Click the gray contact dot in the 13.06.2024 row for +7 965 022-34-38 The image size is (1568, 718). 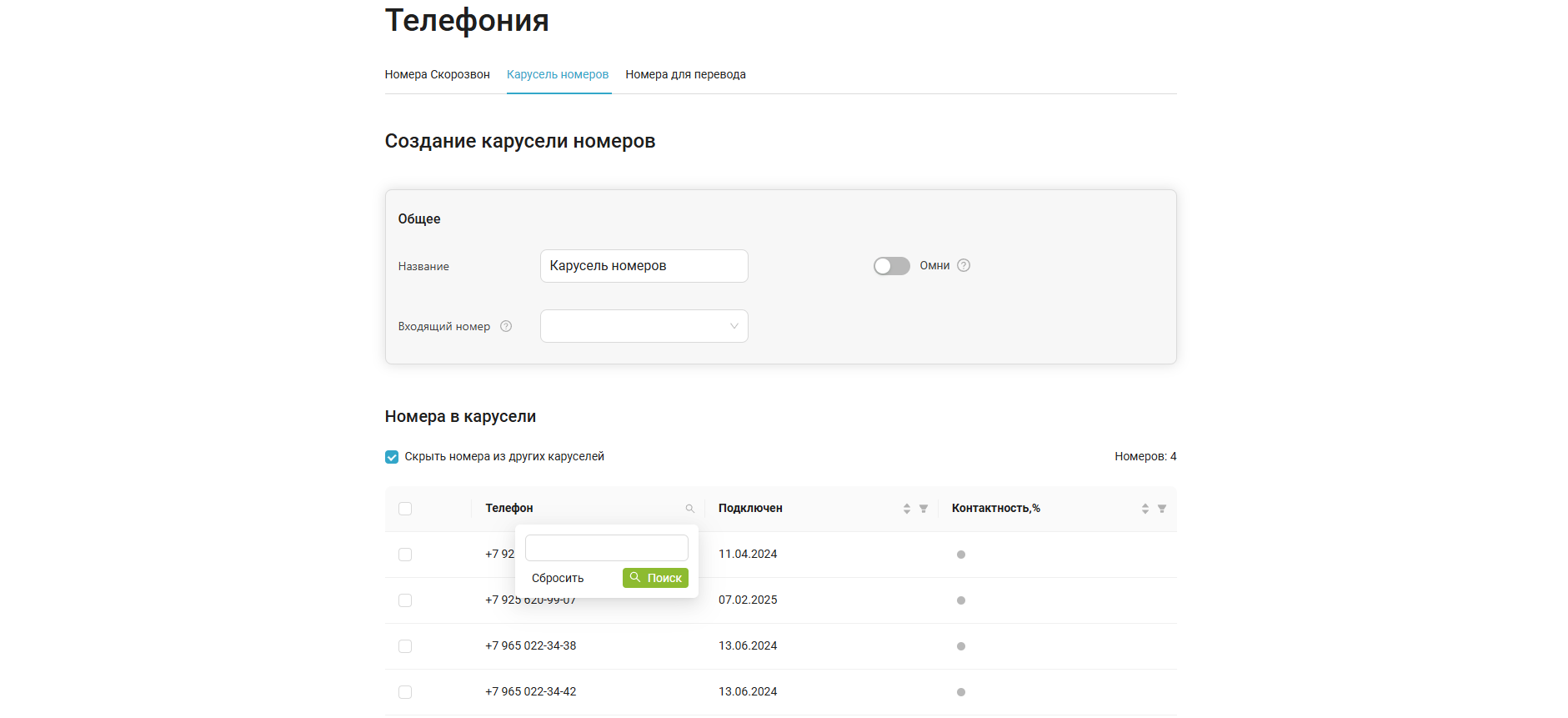click(961, 646)
